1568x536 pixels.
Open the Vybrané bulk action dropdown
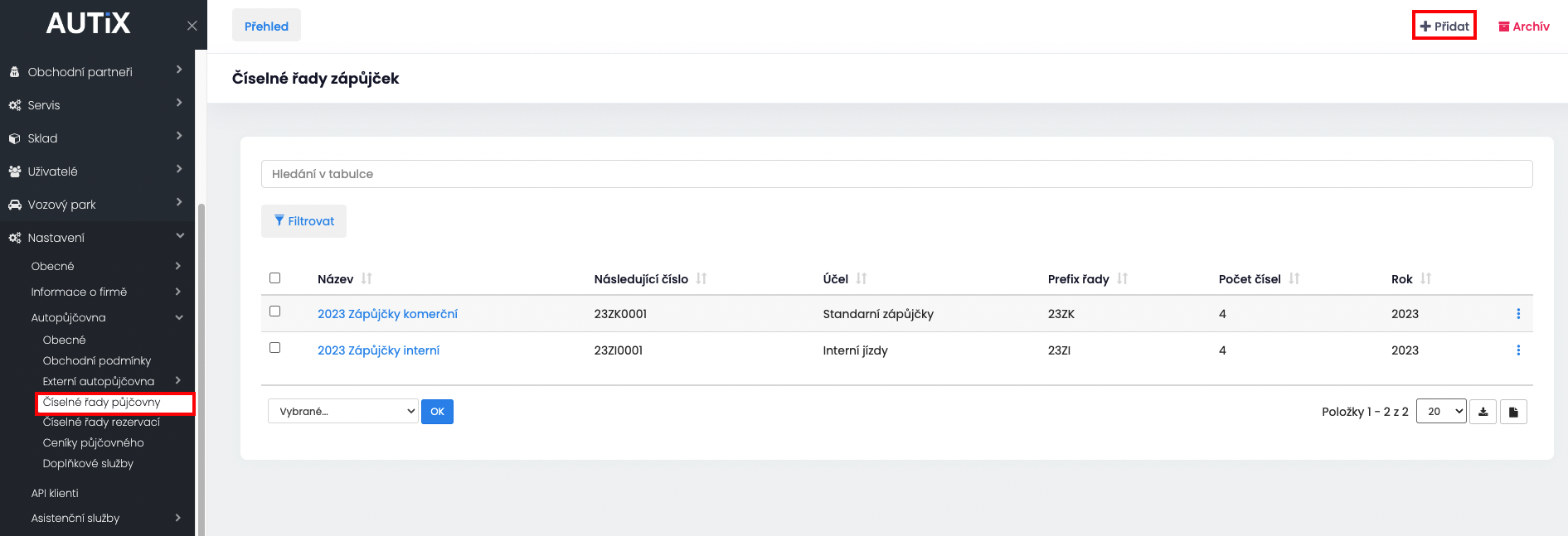tap(342, 412)
